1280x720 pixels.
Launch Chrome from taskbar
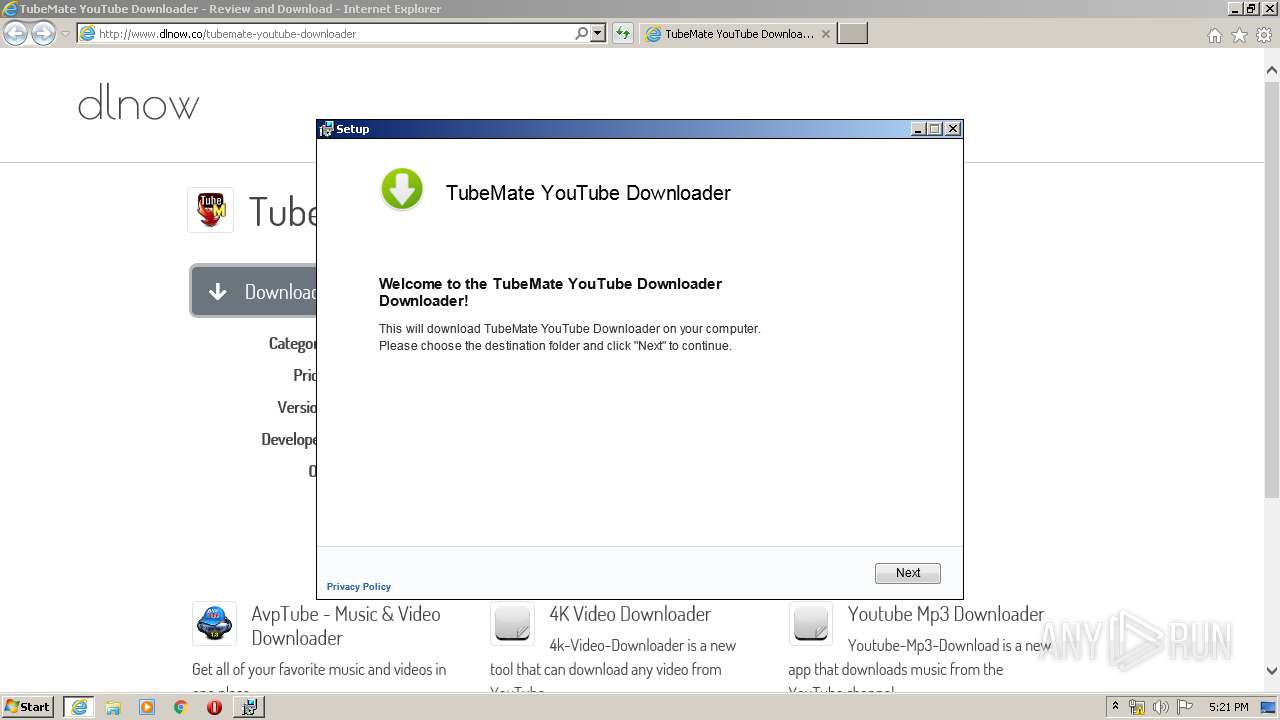(181, 707)
